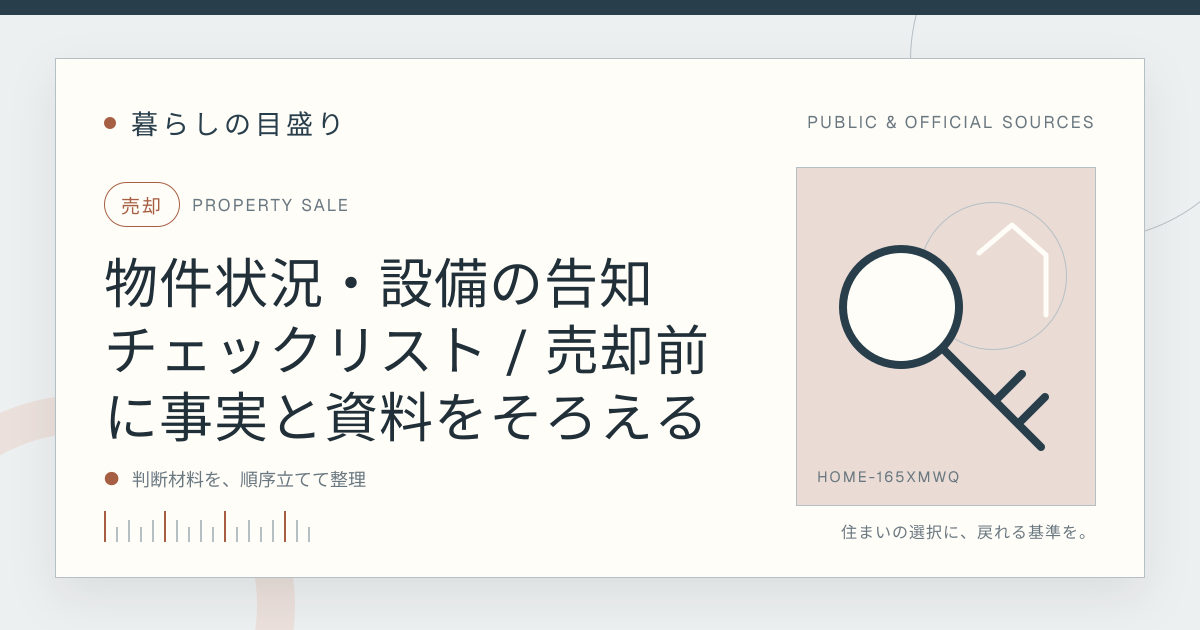The image size is (1200, 630).
Task: Click PUBLIC & OFFICIAL SOURCES text
Action: pos(951,123)
